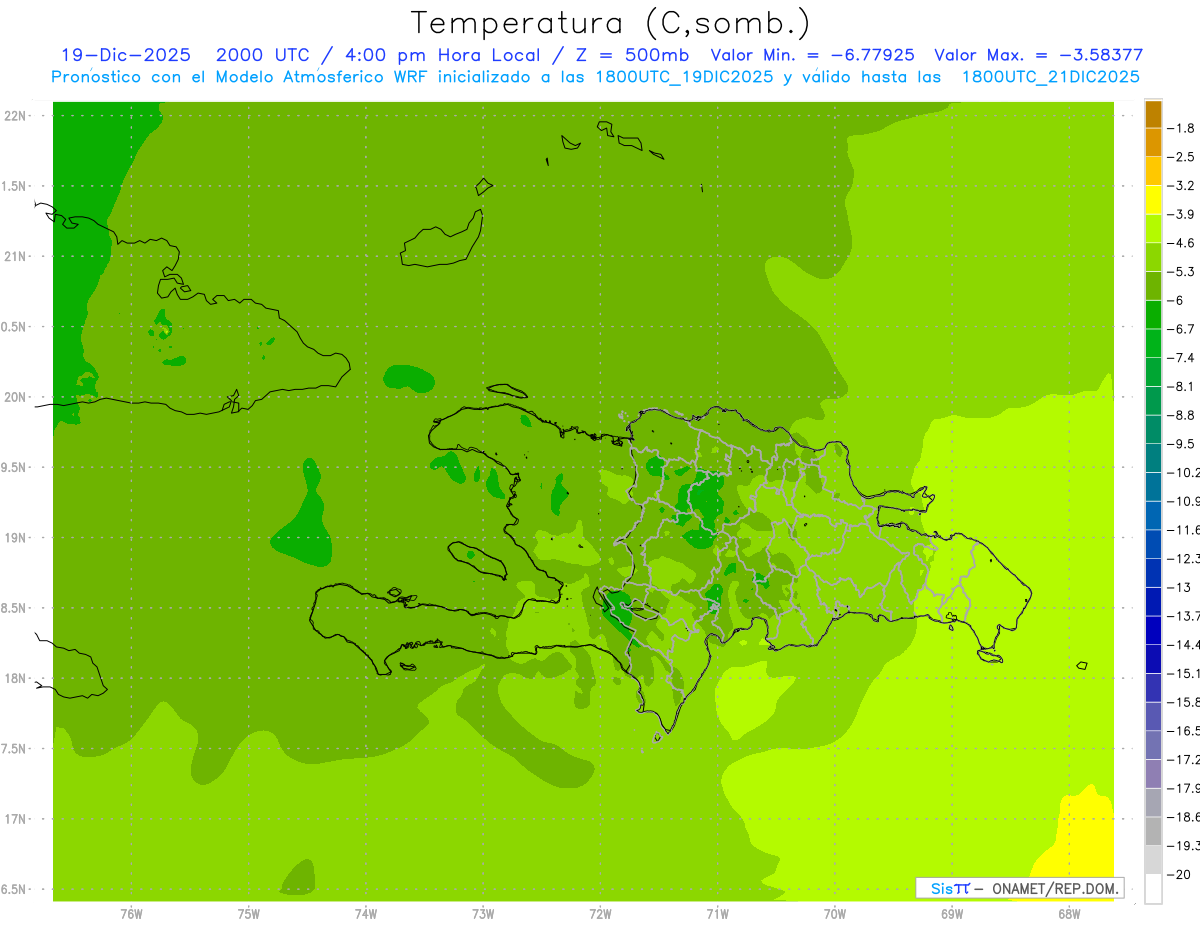Viewport: 1200px width, 927px height.
Task: Click the "21N" latitude axis label
Action: (x=15, y=257)
